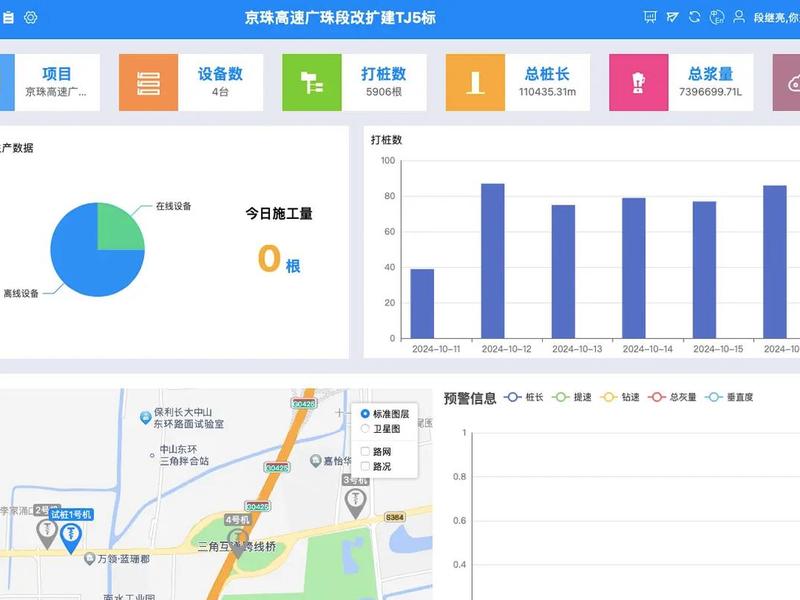Click blue 离线设备 pie slice
800x600 pixels.
[x=82, y=265]
